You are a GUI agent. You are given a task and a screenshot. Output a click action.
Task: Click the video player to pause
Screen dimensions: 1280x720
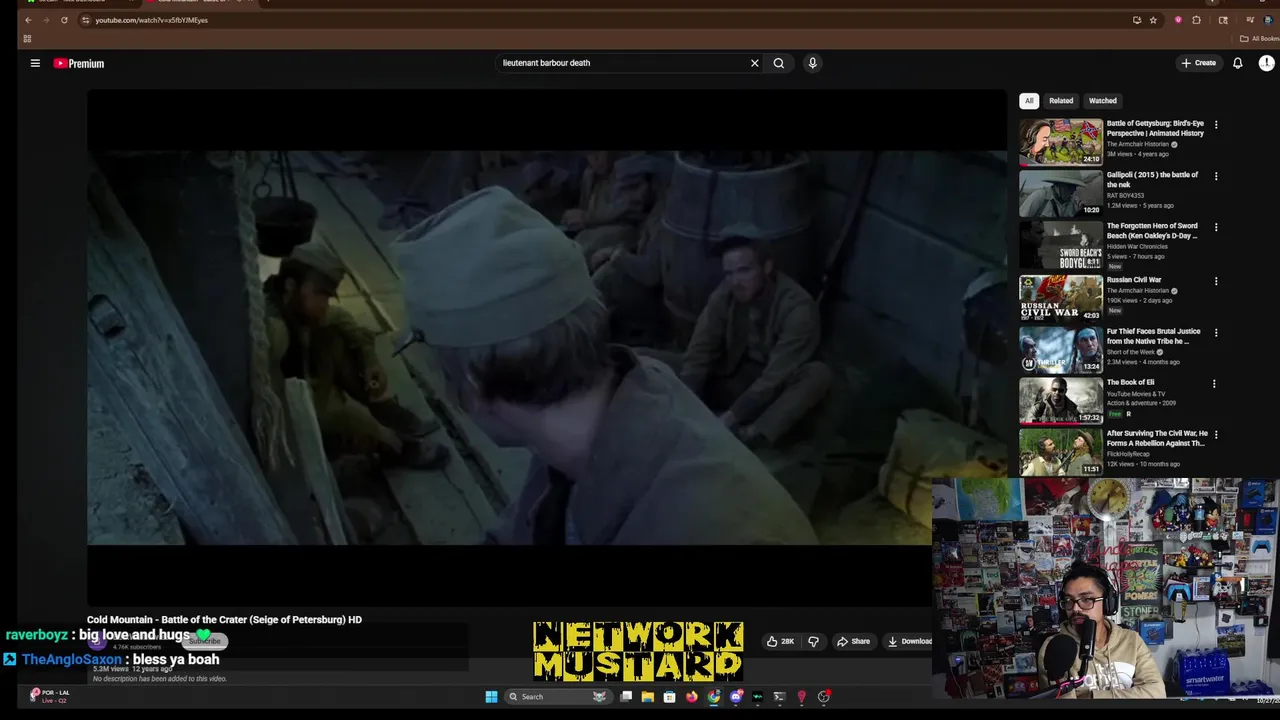coord(547,347)
